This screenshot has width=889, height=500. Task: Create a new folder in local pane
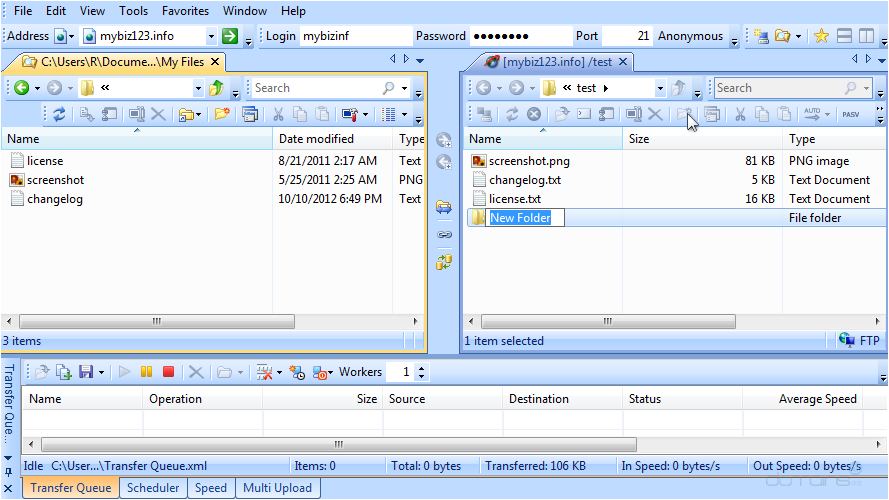click(222, 115)
